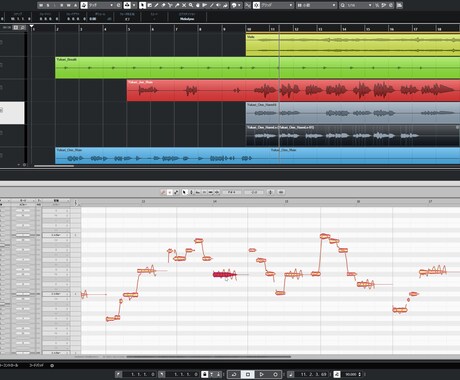Open the Grid type dropdown
The height and width of the screenshot is (380, 460).
pos(316,5)
